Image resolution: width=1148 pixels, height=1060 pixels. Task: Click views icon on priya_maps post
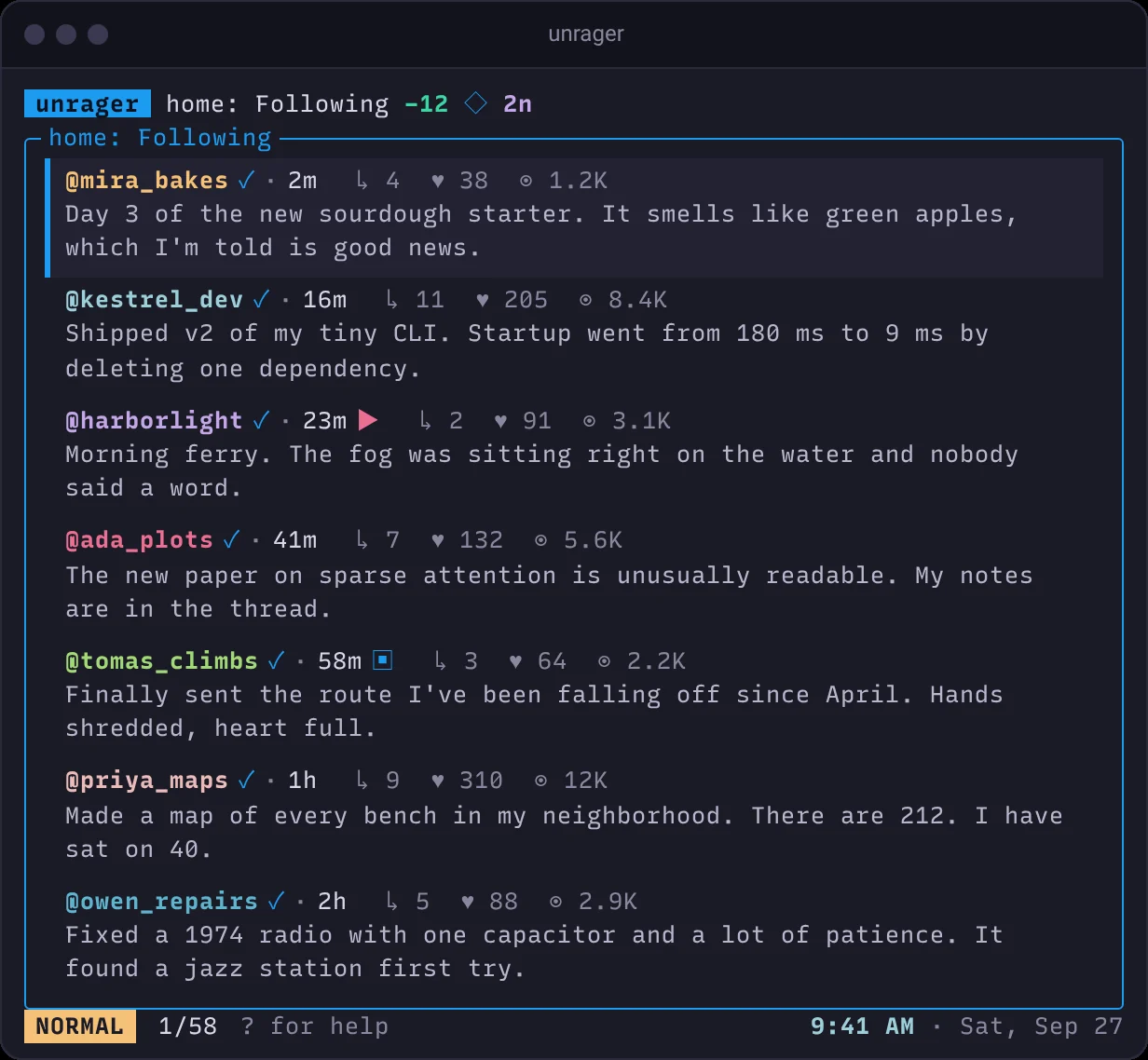540,781
